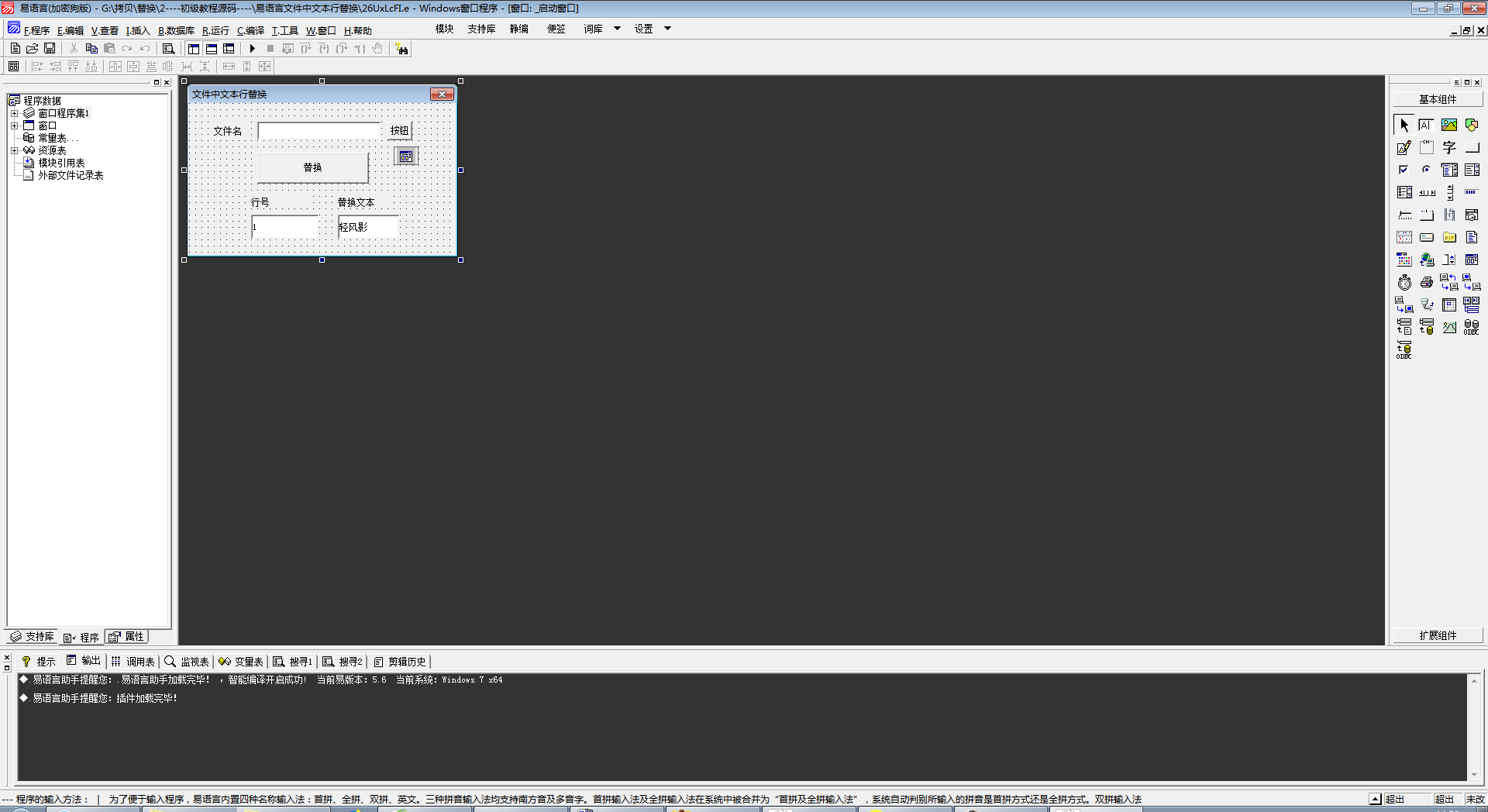Select the common dialog icon on form
Image resolution: width=1488 pixels, height=812 pixels.
(406, 157)
